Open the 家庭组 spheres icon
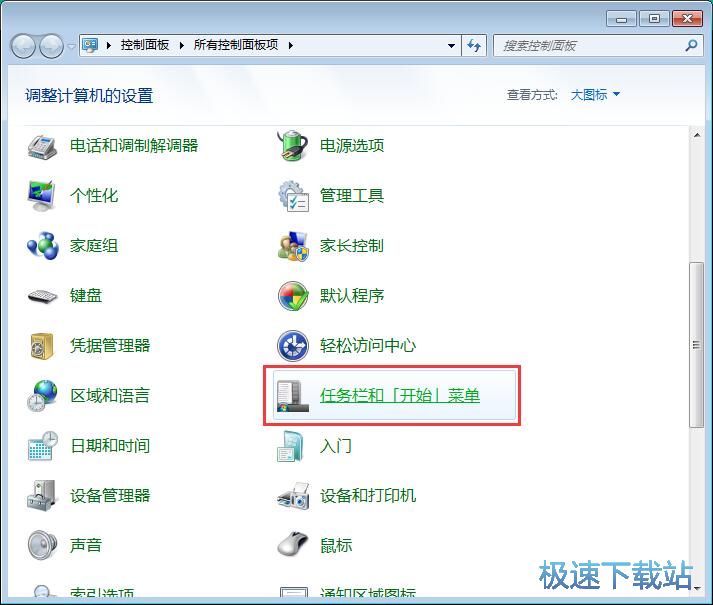Image resolution: width=713 pixels, height=605 pixels. point(42,246)
